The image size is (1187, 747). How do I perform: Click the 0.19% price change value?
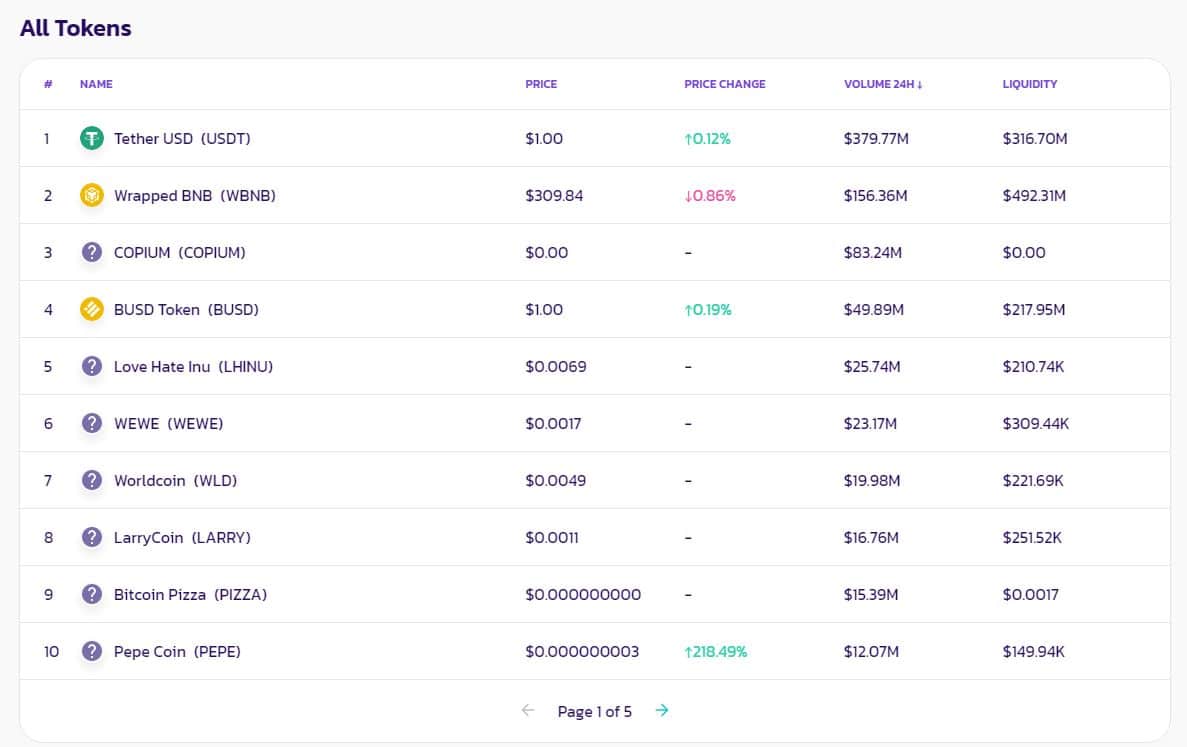[x=708, y=310]
